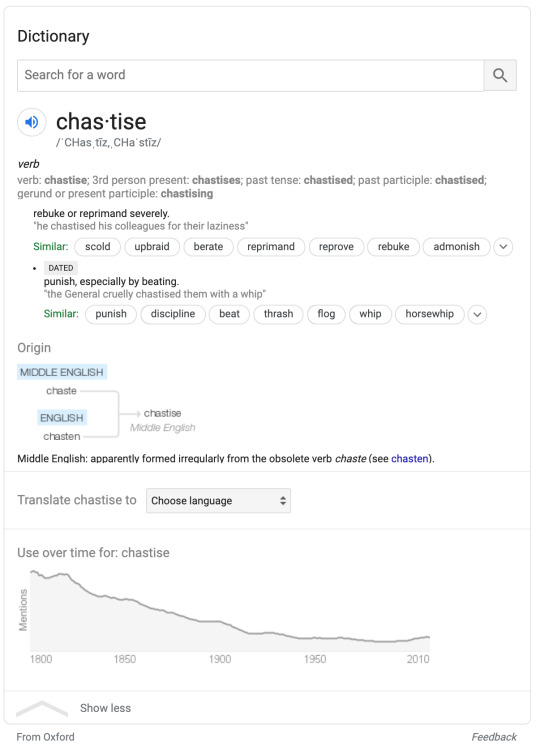Open the Choose language dropdown
Screen dimensions: 540x750
click(x=218, y=501)
